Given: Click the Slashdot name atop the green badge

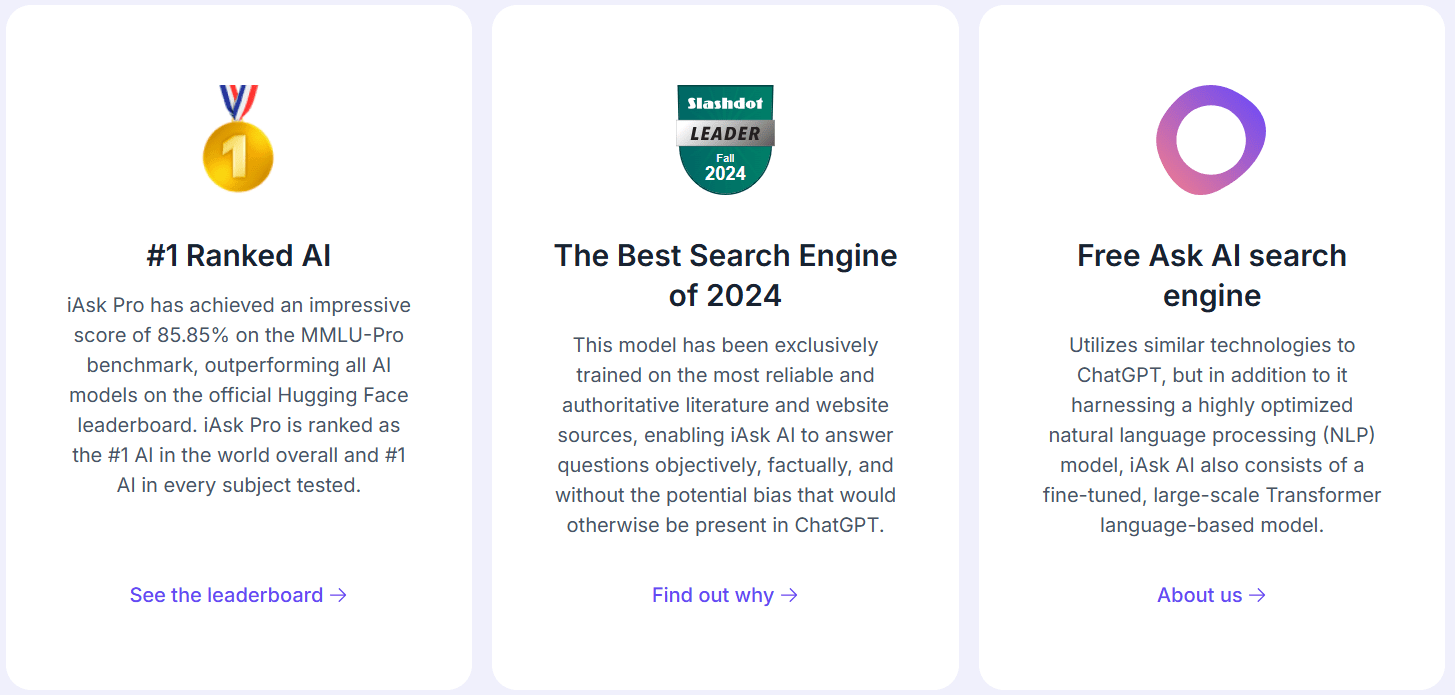Looking at the screenshot, I should point(725,103).
